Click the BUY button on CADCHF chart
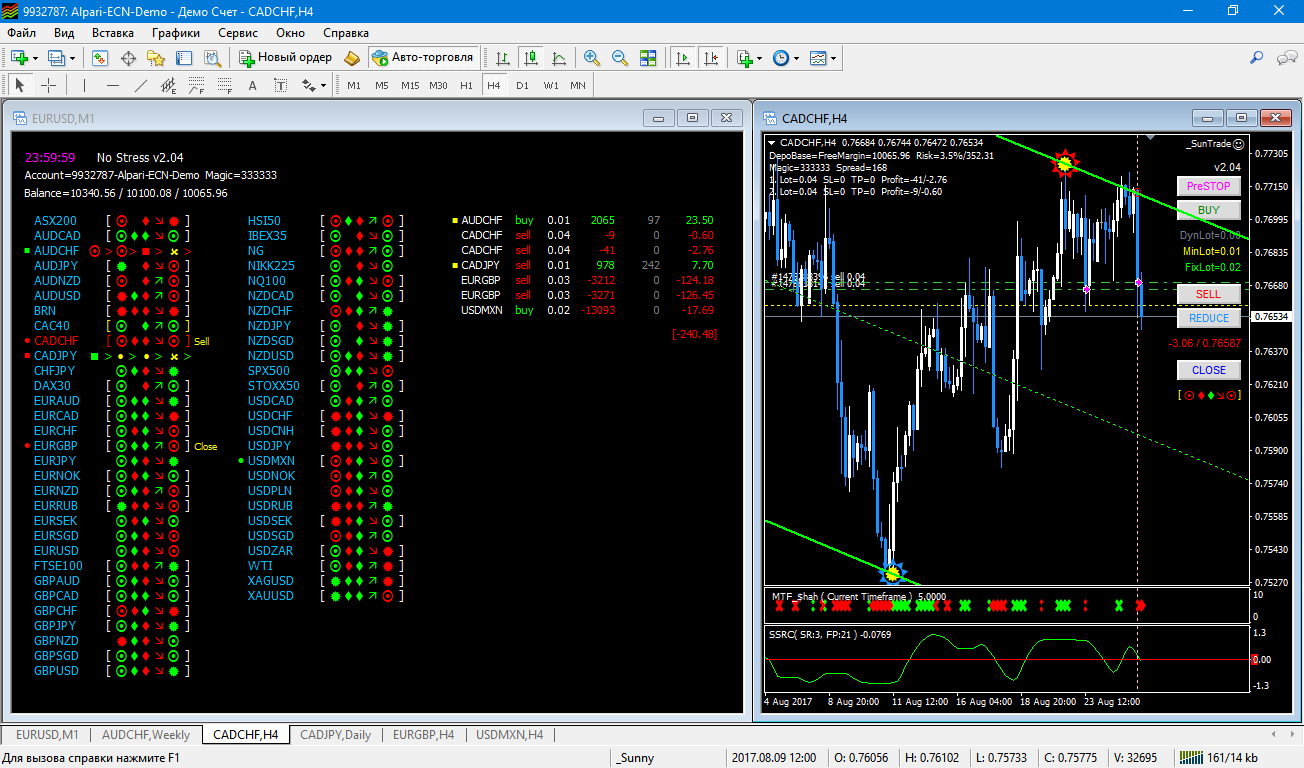Viewport: 1304px width, 768px height. coord(1209,210)
